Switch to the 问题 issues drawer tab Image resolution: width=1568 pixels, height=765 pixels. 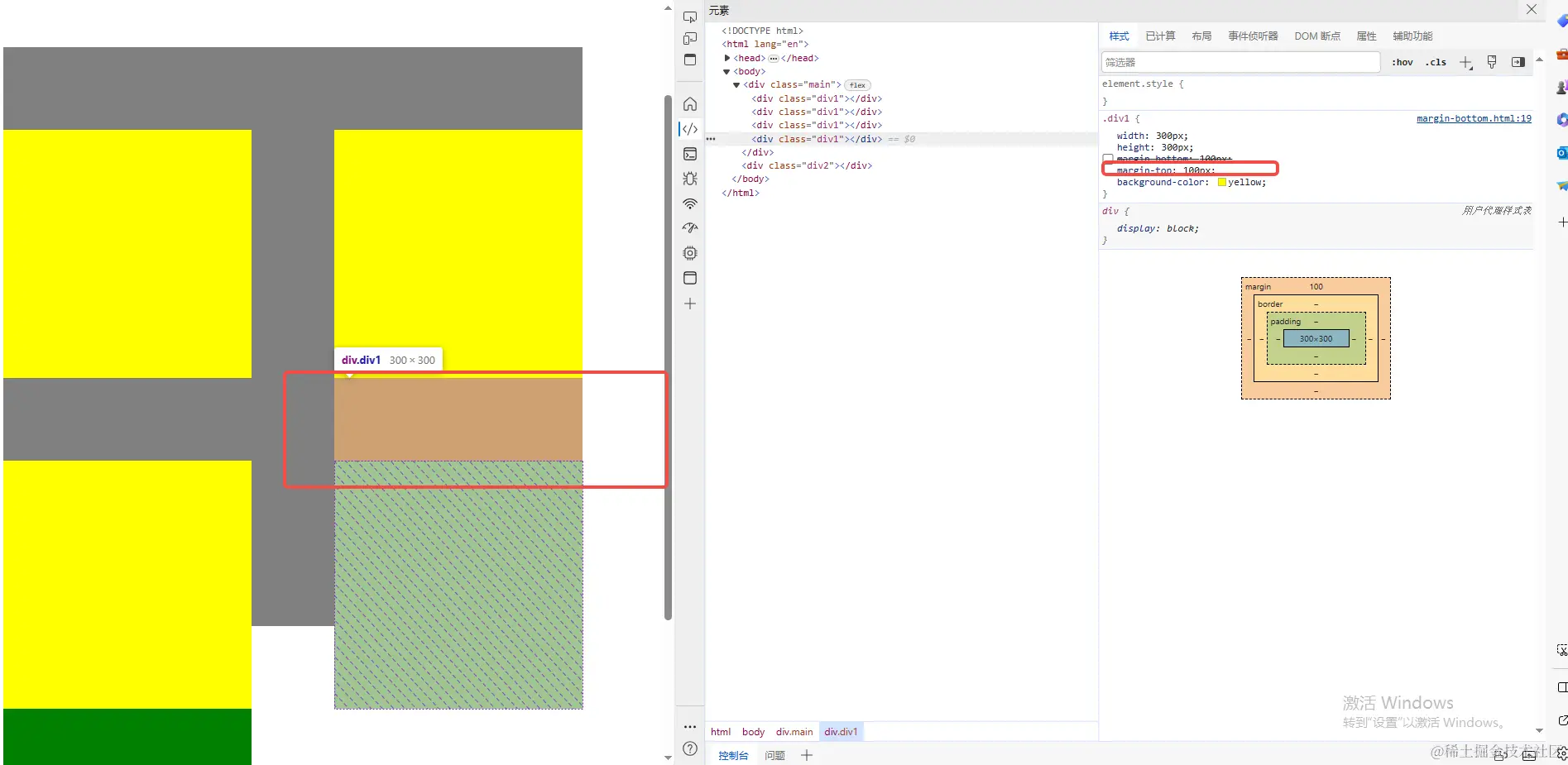[x=775, y=755]
